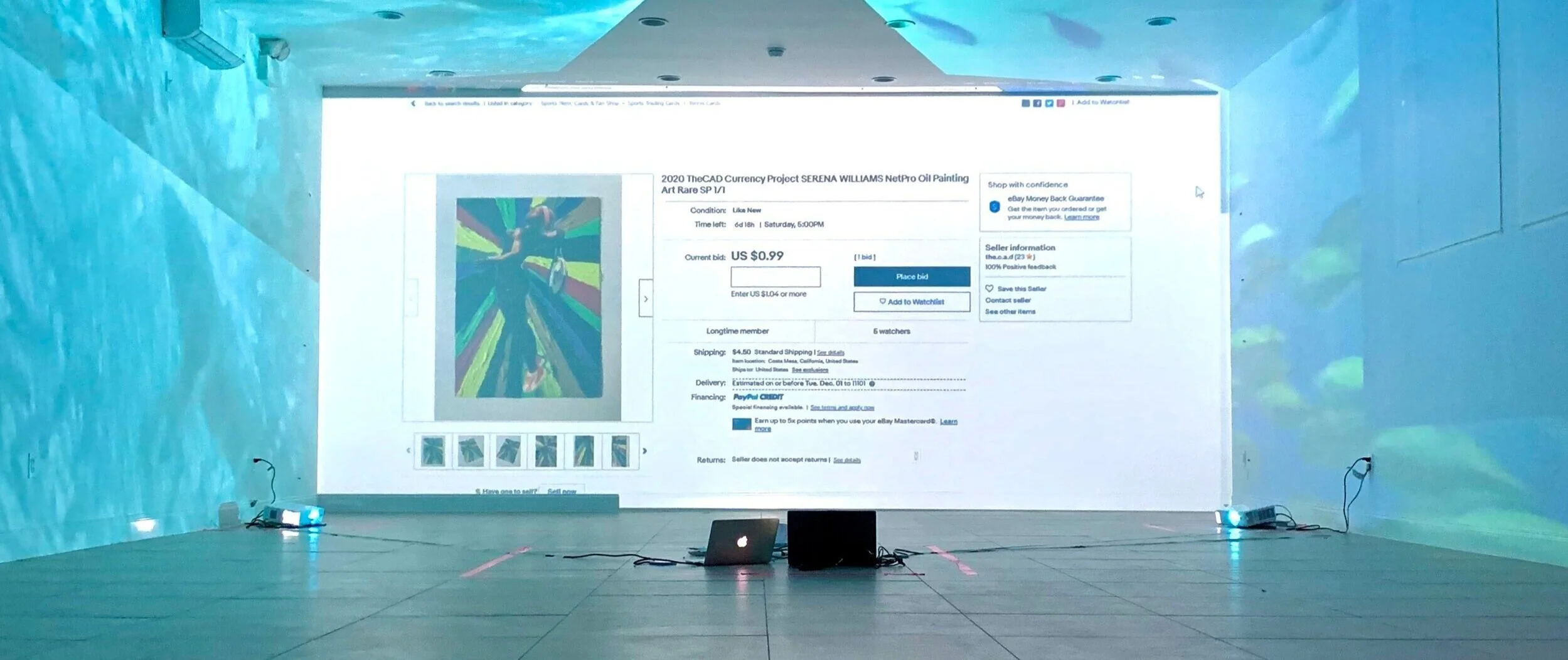Viewport: 1568px width, 660px height.
Task: Click 100% Positive feedback text
Action: tap(1020, 267)
